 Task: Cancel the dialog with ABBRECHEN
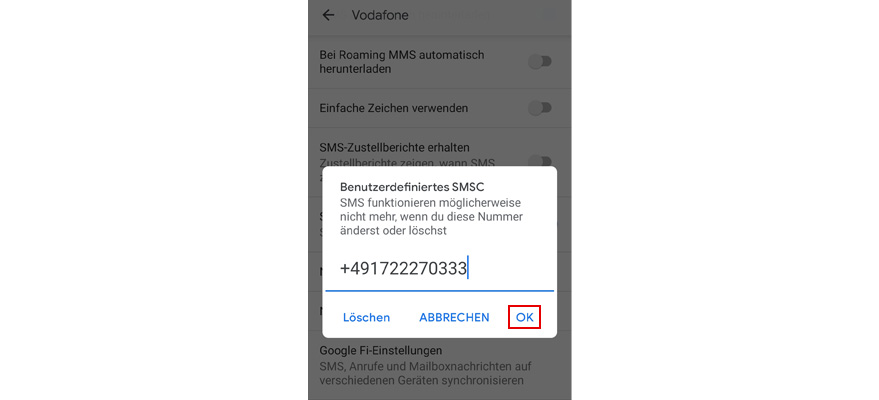pyautogui.click(x=454, y=318)
